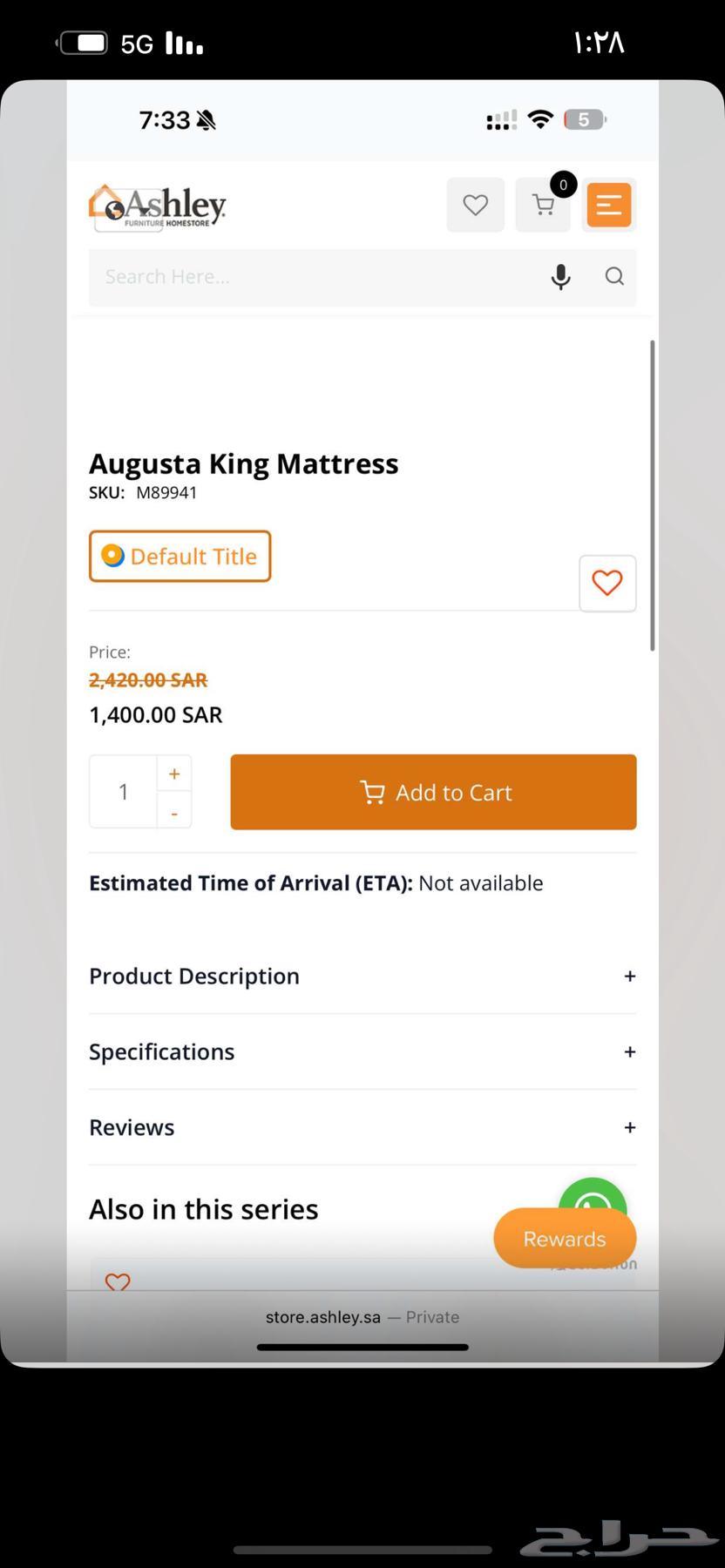This screenshot has width=725, height=1568.
Task: Expand the Specifications section
Action: click(x=362, y=1051)
